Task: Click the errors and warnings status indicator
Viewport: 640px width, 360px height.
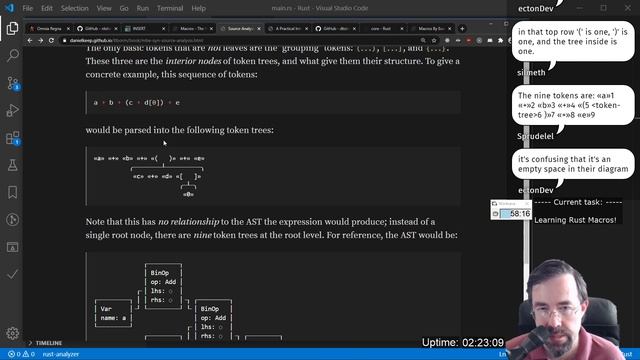Action: [x=21, y=354]
